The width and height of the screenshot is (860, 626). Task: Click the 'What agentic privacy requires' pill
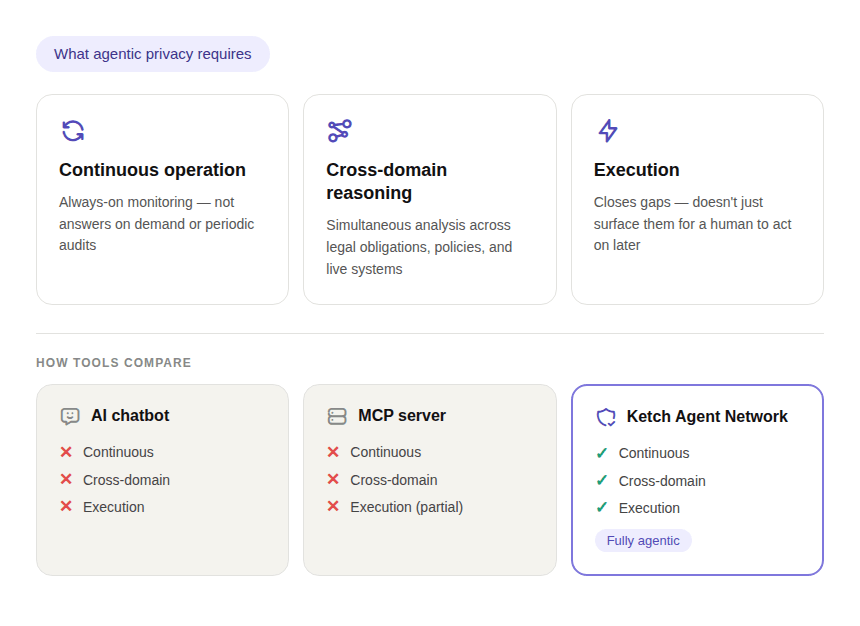click(x=152, y=54)
